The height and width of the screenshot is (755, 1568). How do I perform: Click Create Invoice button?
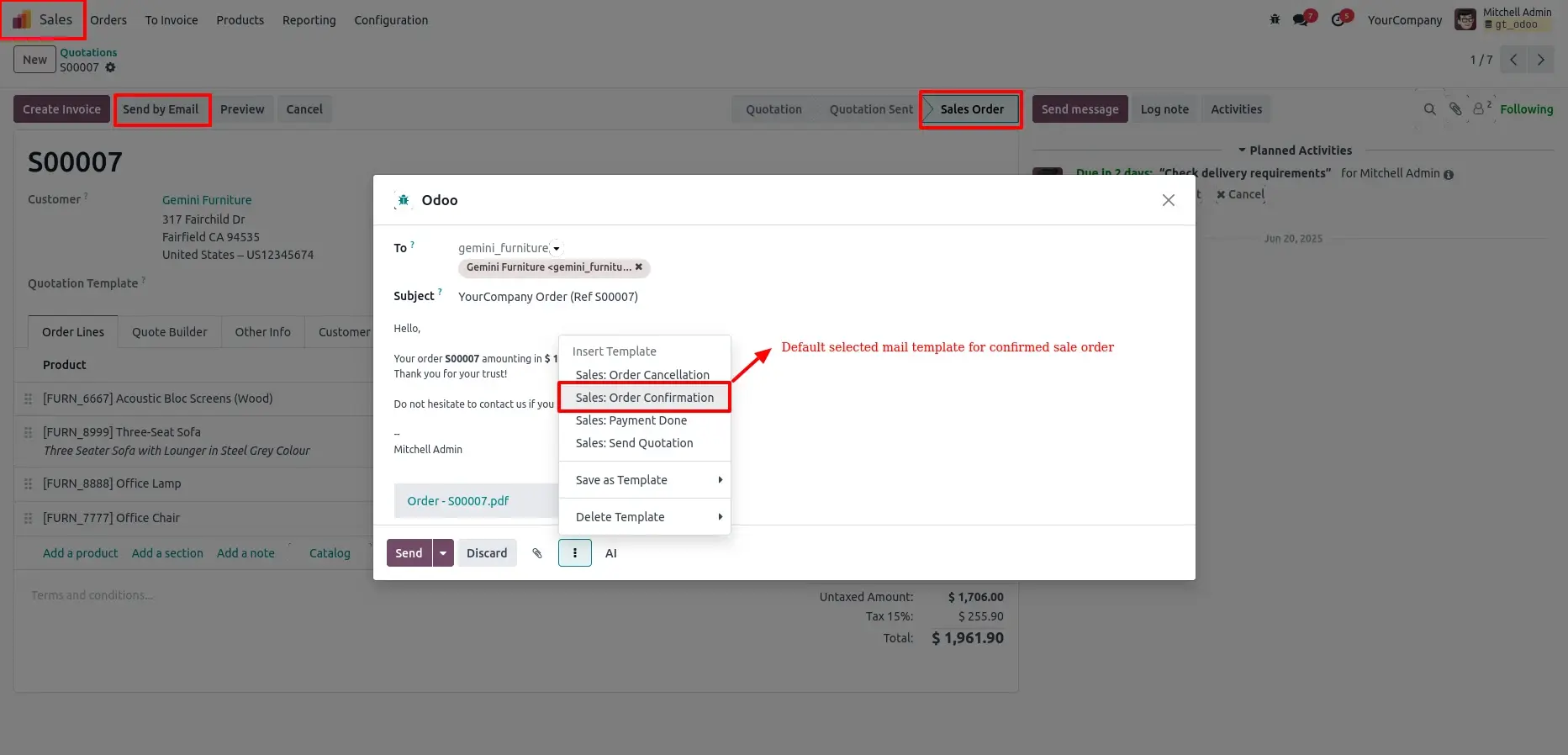pyautogui.click(x=61, y=109)
